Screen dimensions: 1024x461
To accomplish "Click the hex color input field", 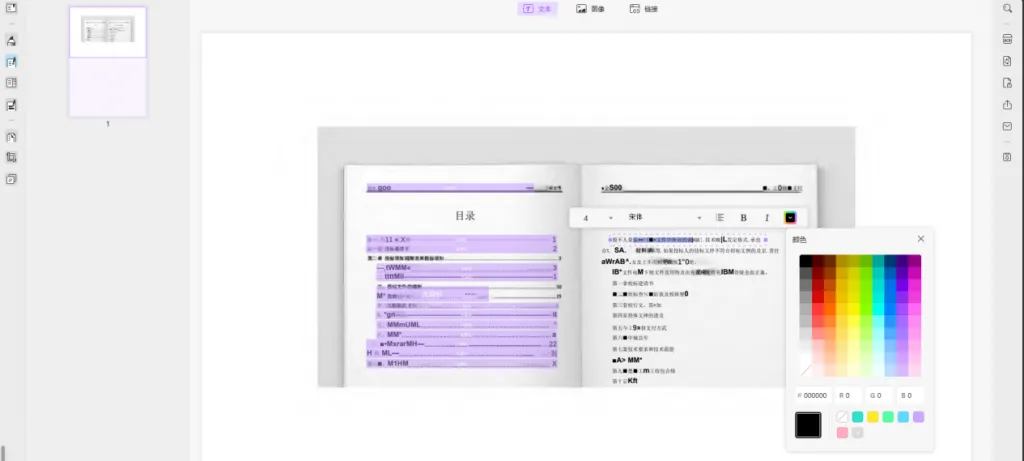I will pos(813,395).
